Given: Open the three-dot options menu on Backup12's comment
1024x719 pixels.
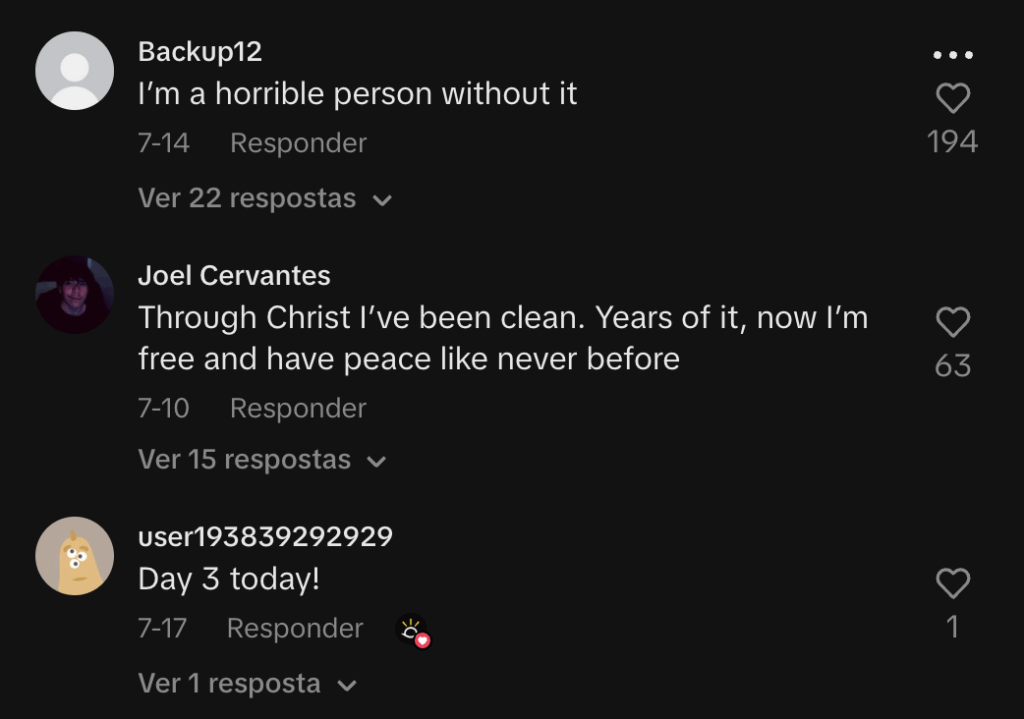Looking at the screenshot, I should point(952,55).
